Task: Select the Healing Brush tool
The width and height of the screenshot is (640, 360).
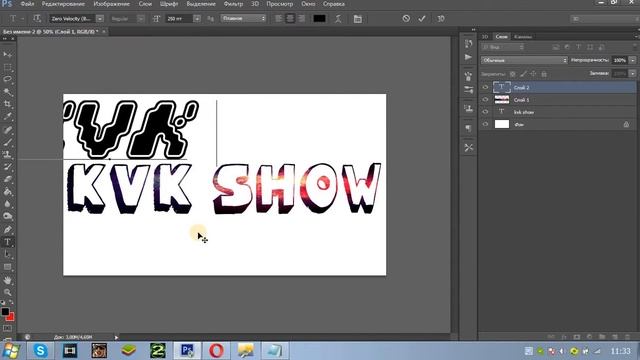Action: [7, 130]
